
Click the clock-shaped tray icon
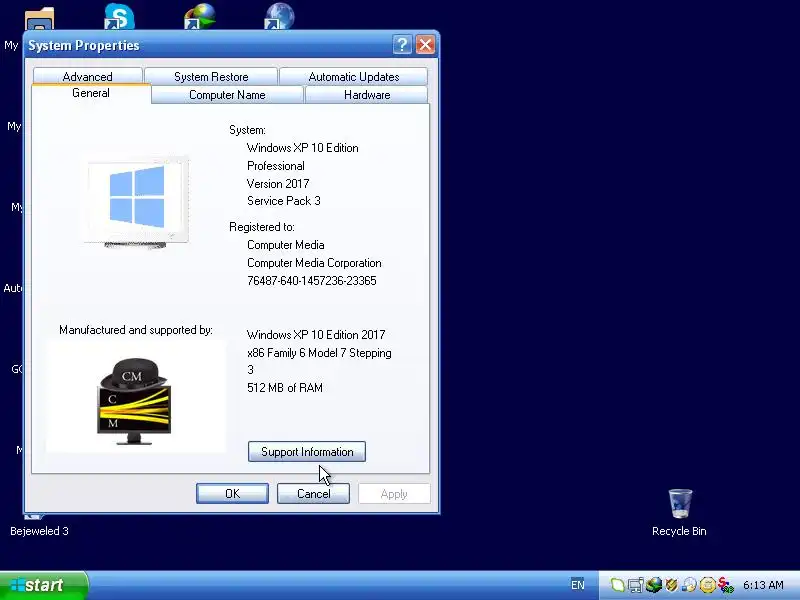point(689,585)
